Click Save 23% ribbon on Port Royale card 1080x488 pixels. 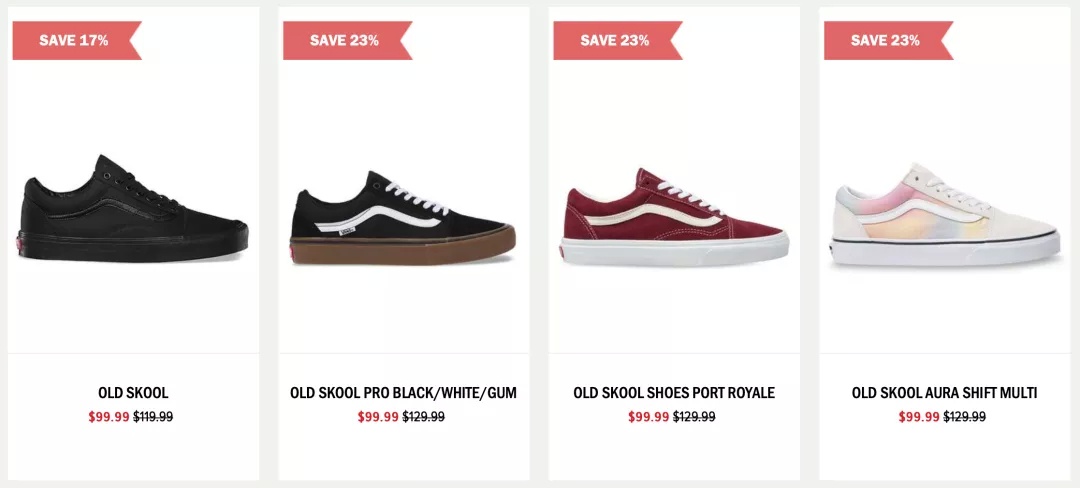pos(618,41)
